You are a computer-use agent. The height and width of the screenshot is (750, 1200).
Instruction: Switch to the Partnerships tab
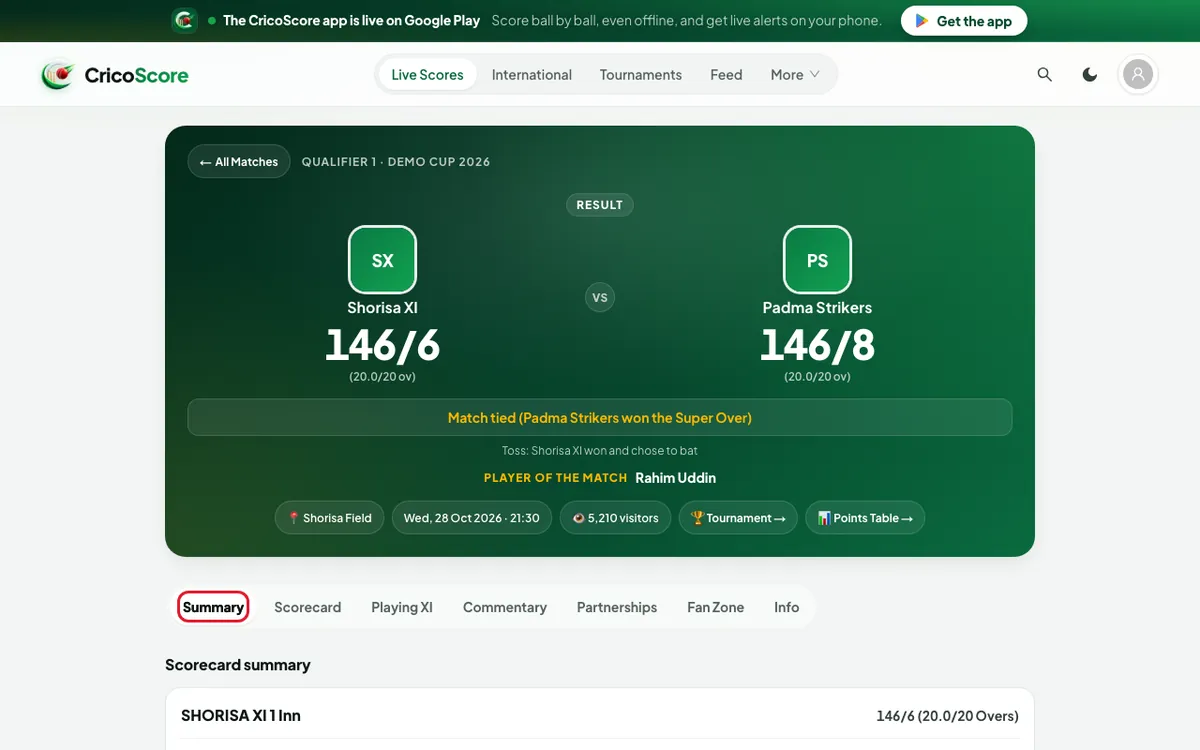coord(617,607)
